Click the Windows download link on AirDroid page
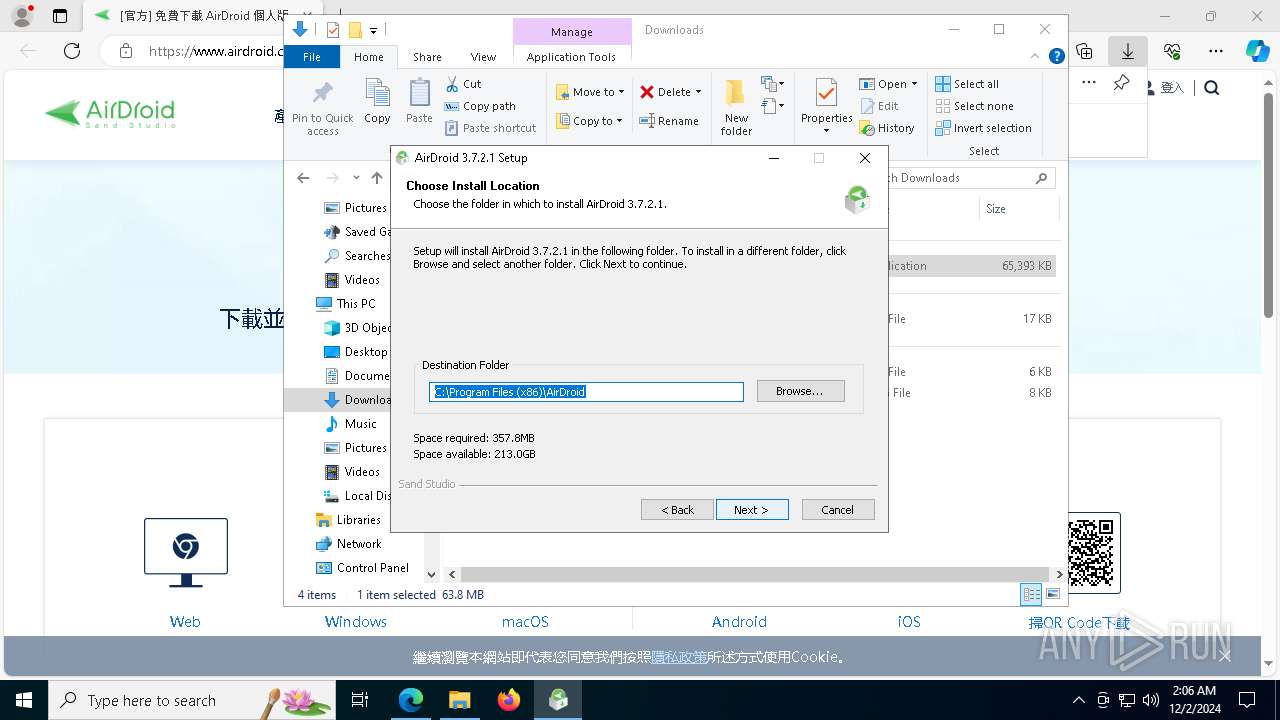The image size is (1280, 720). pyautogui.click(x=355, y=622)
